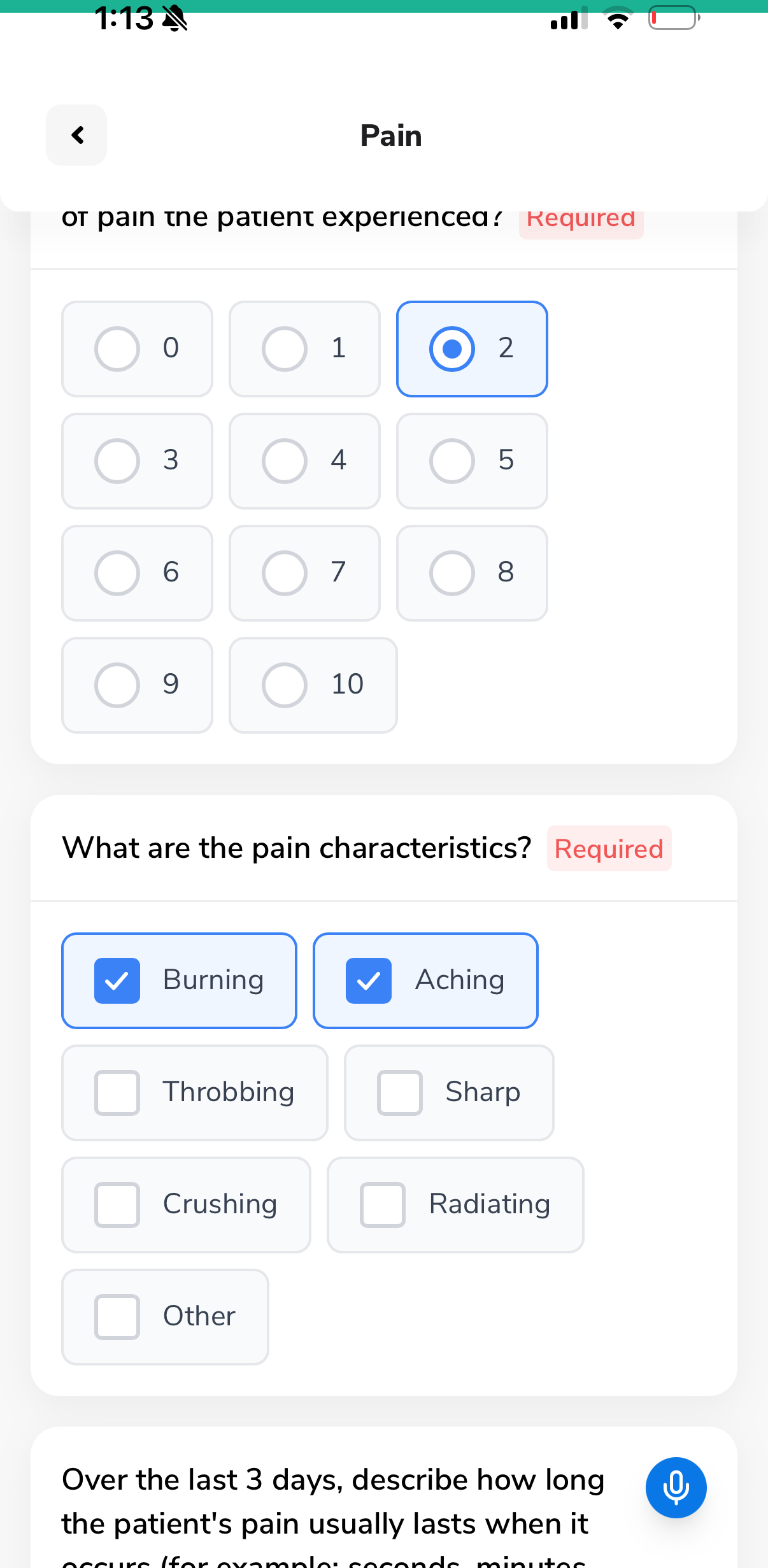Uncheck the Aching checkbox

(x=425, y=980)
